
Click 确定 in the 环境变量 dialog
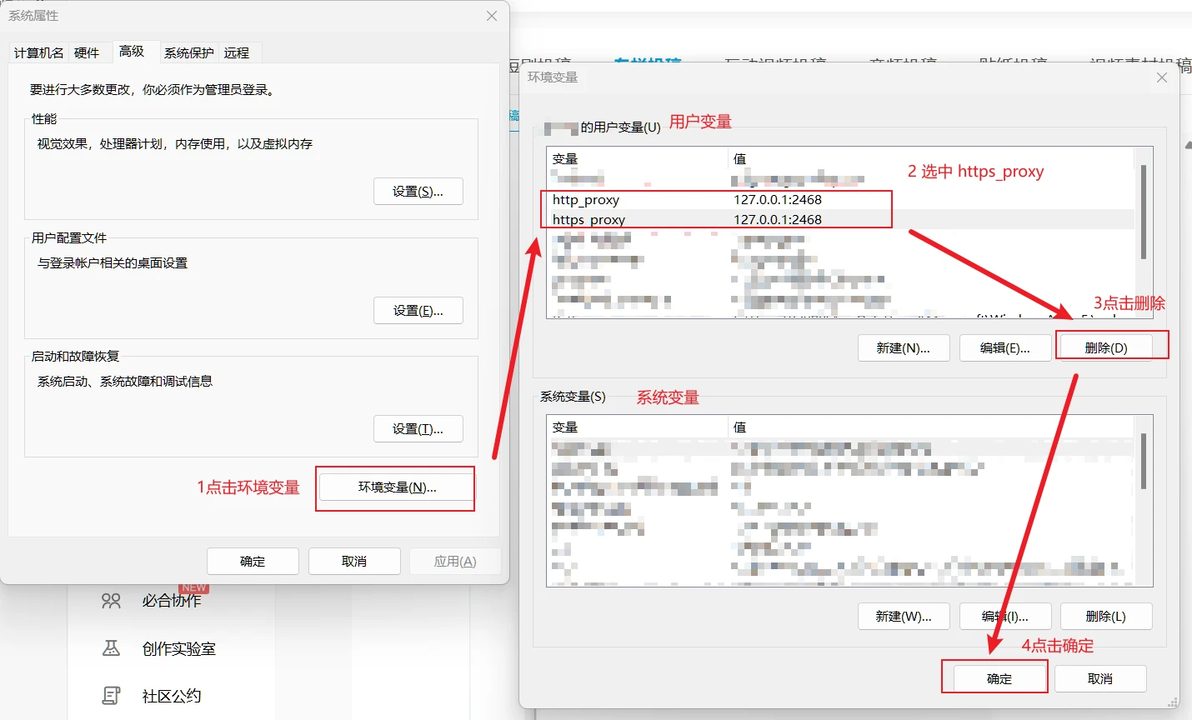coord(999,679)
